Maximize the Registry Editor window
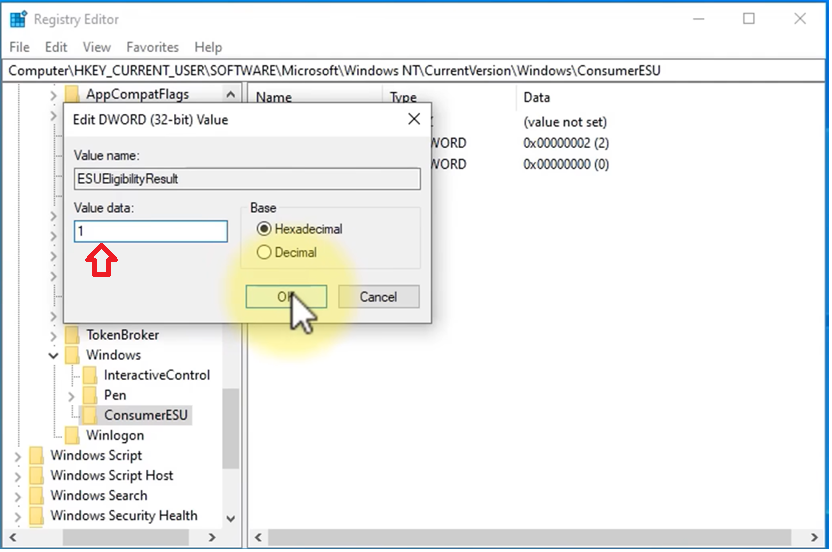 tap(749, 19)
